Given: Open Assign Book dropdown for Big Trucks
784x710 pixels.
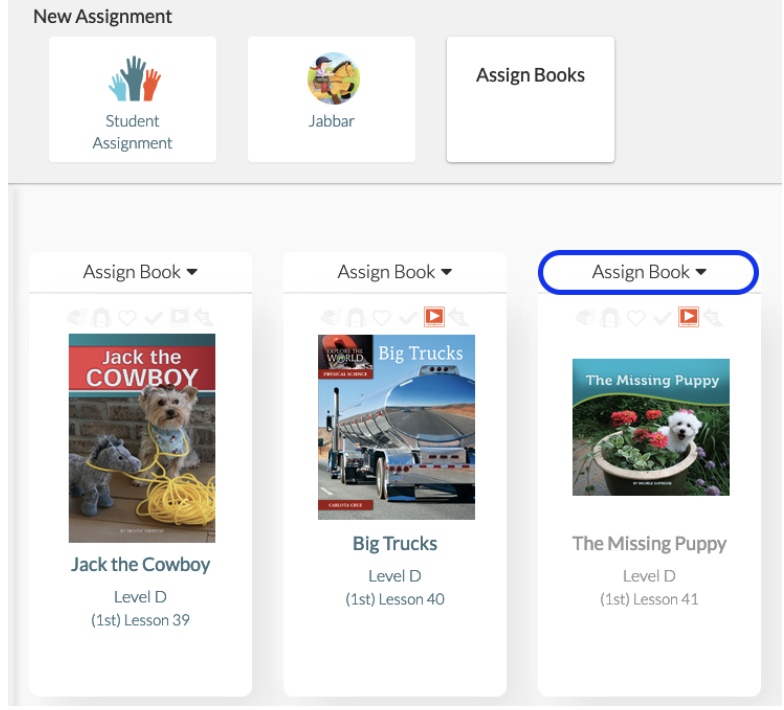Looking at the screenshot, I should coord(395,272).
